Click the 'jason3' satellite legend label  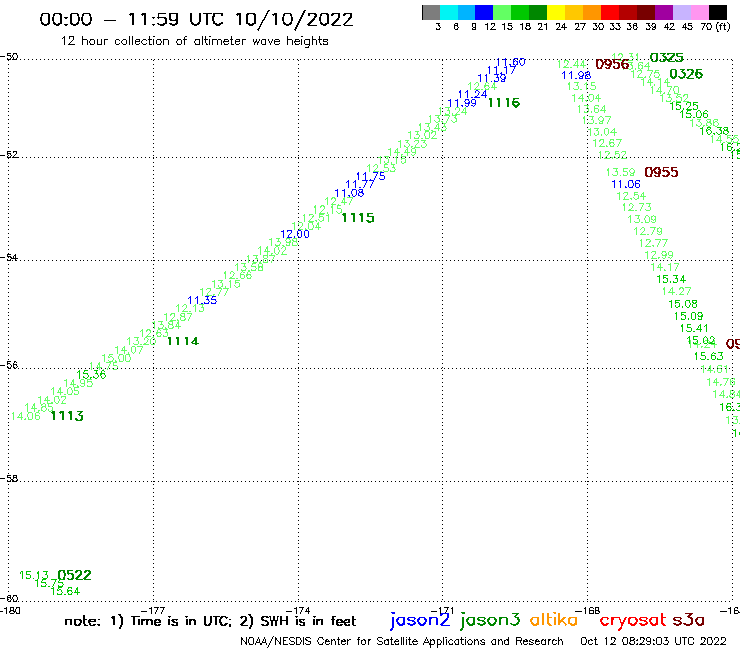[x=490, y=620]
